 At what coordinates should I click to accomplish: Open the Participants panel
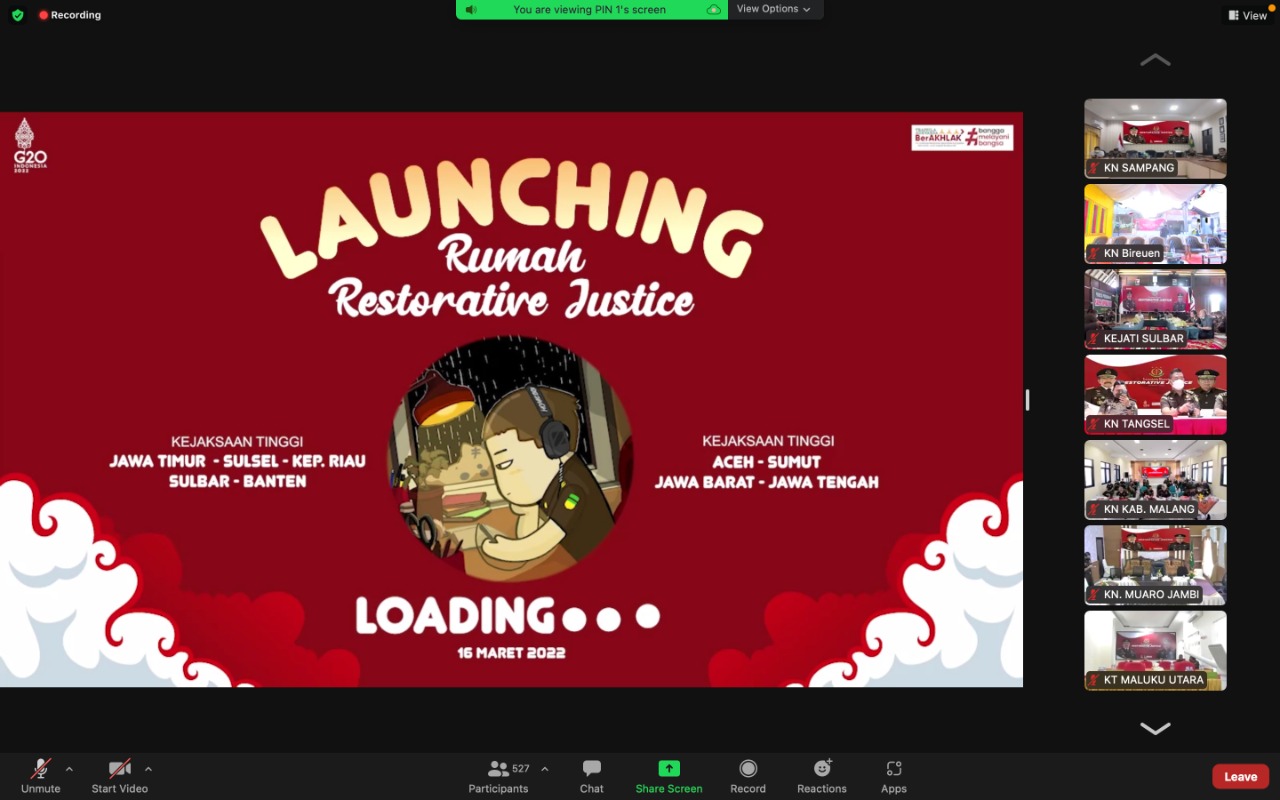[x=498, y=775]
